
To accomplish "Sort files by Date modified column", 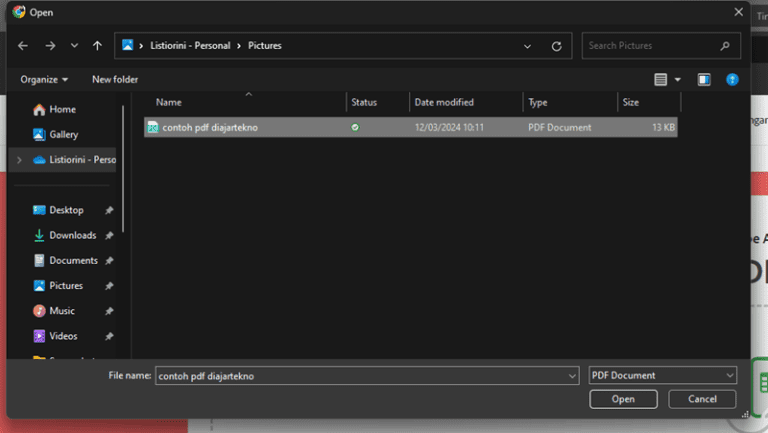I will (444, 102).
